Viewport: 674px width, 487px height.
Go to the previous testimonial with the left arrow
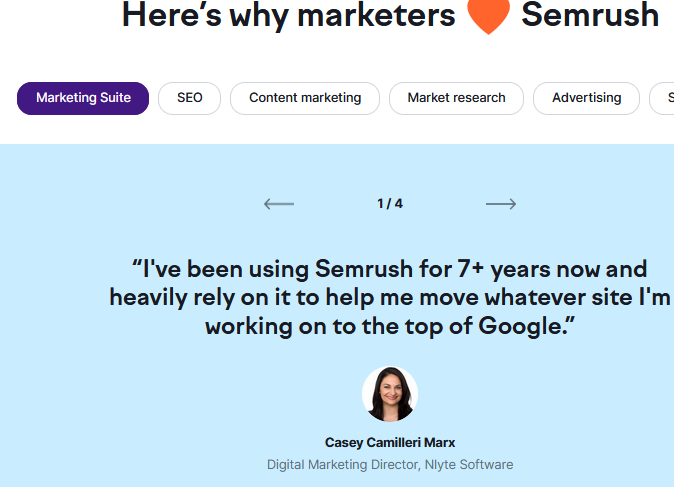pos(279,204)
